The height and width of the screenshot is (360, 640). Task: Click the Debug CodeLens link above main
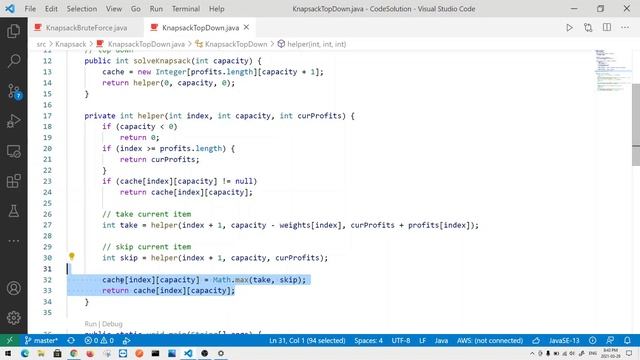112,324
